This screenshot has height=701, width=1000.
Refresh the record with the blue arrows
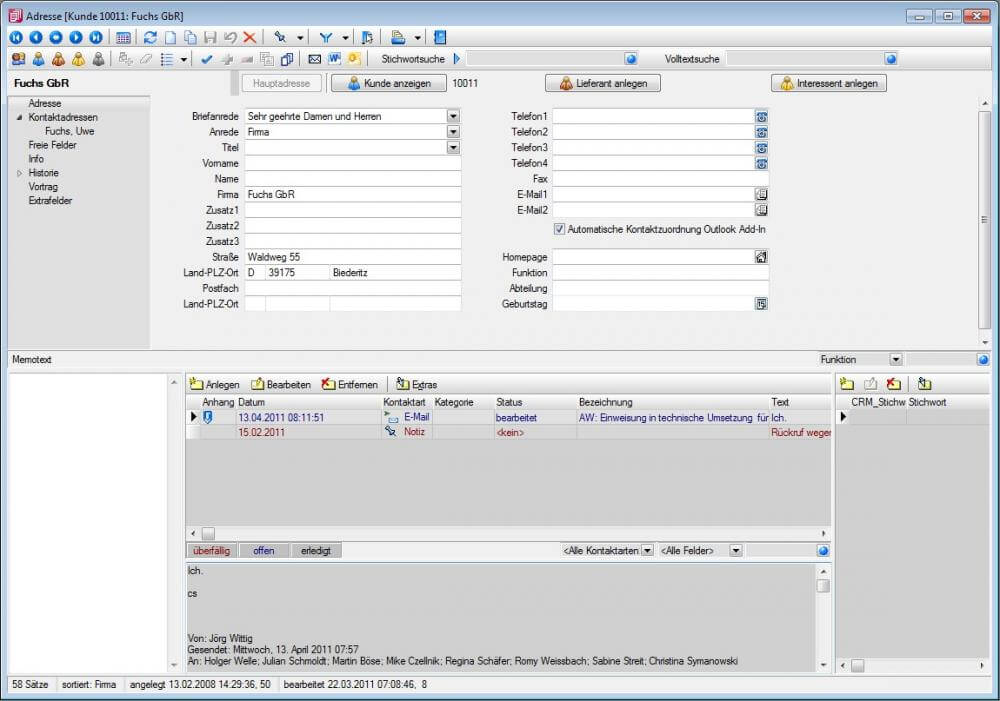pyautogui.click(x=151, y=38)
